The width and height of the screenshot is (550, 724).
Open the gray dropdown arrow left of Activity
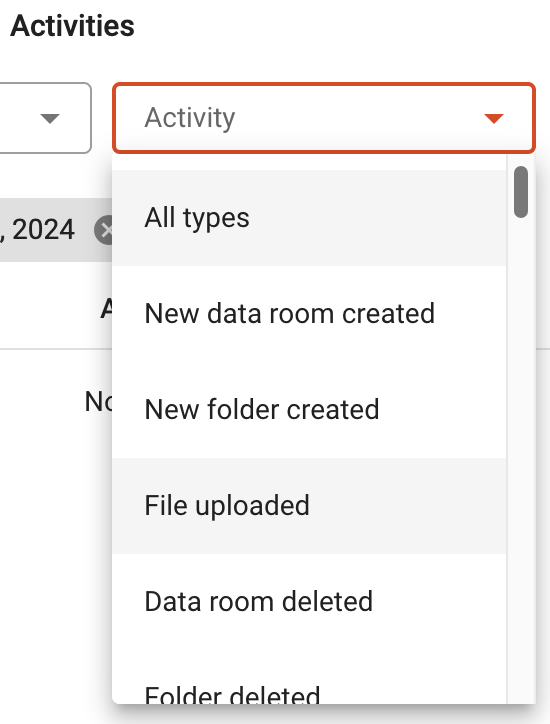pyautogui.click(x=50, y=119)
